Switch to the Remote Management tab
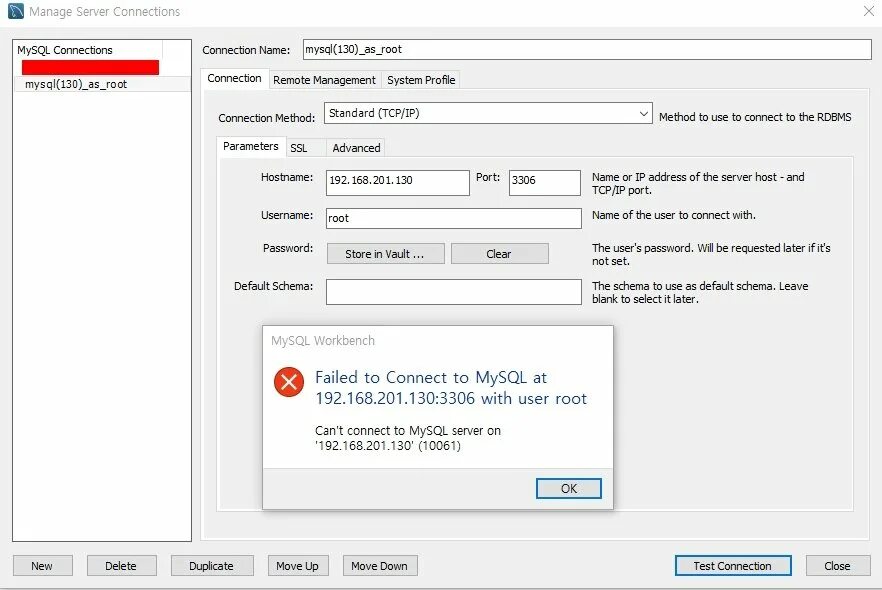 coord(324,80)
